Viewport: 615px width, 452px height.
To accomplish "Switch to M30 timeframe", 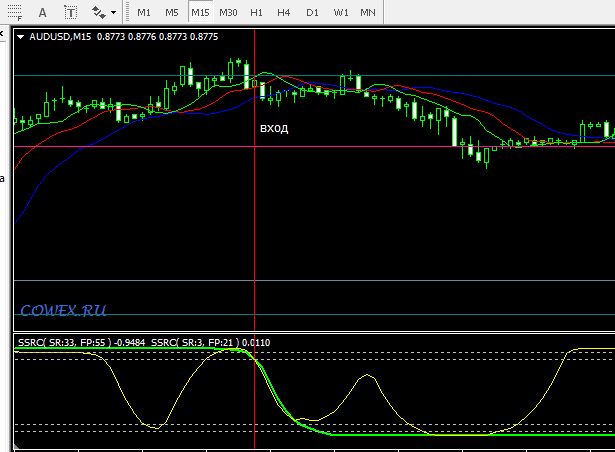I will (228, 13).
